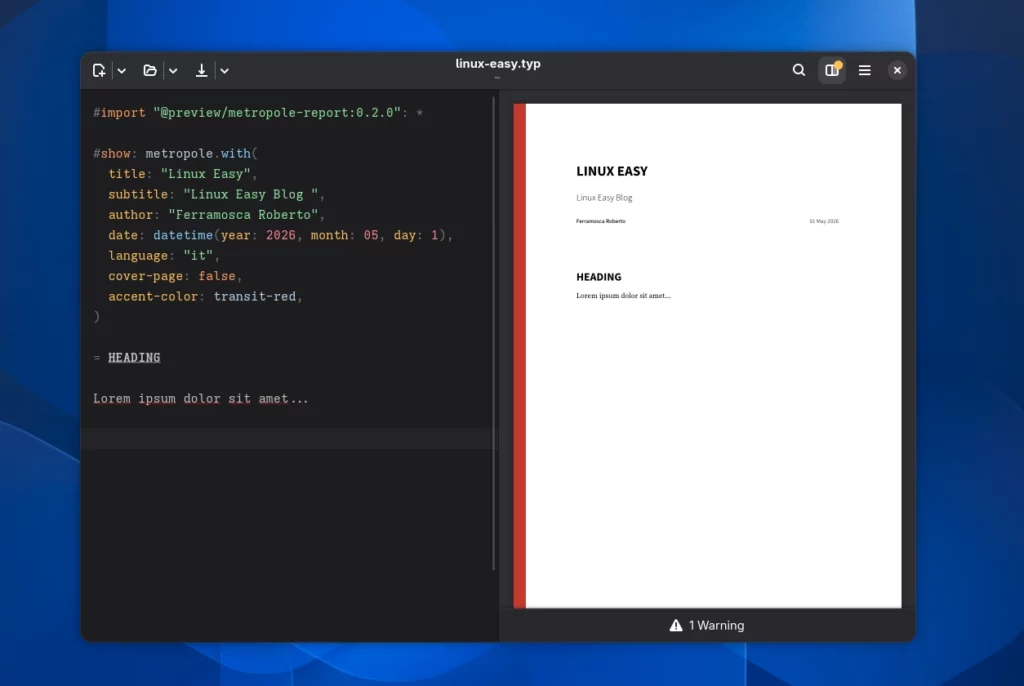Click the Lorem ipsum line in the editor
Screen dimensions: 1024x686
point(200,399)
